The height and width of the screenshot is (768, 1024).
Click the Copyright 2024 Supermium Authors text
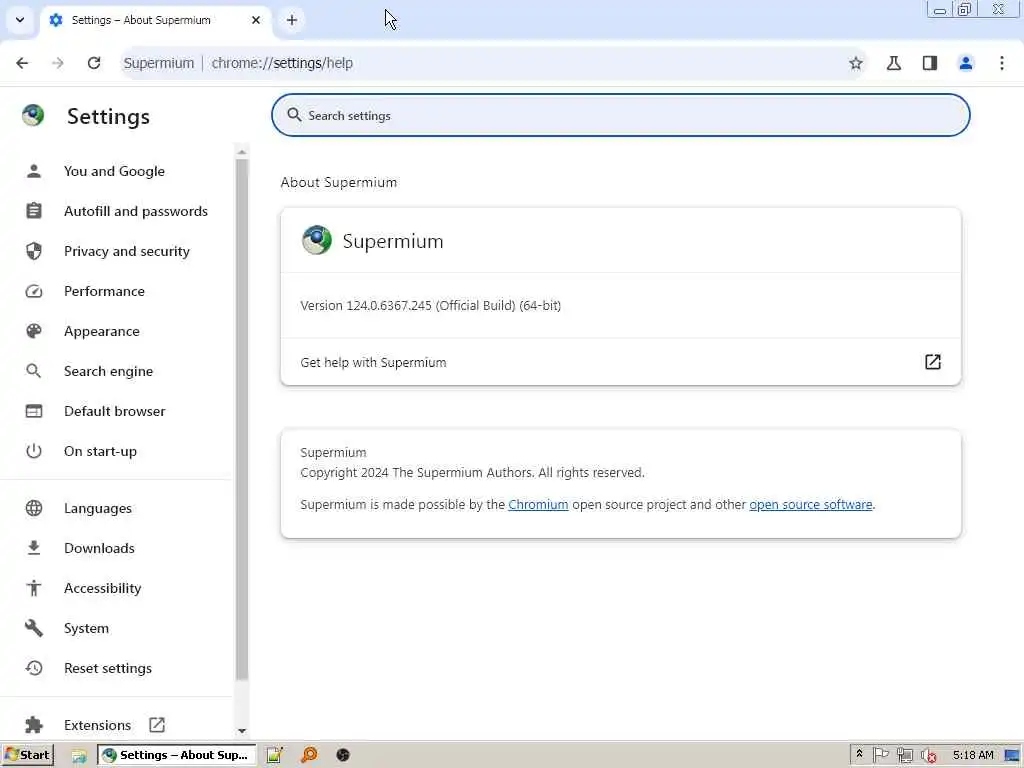pos(472,472)
